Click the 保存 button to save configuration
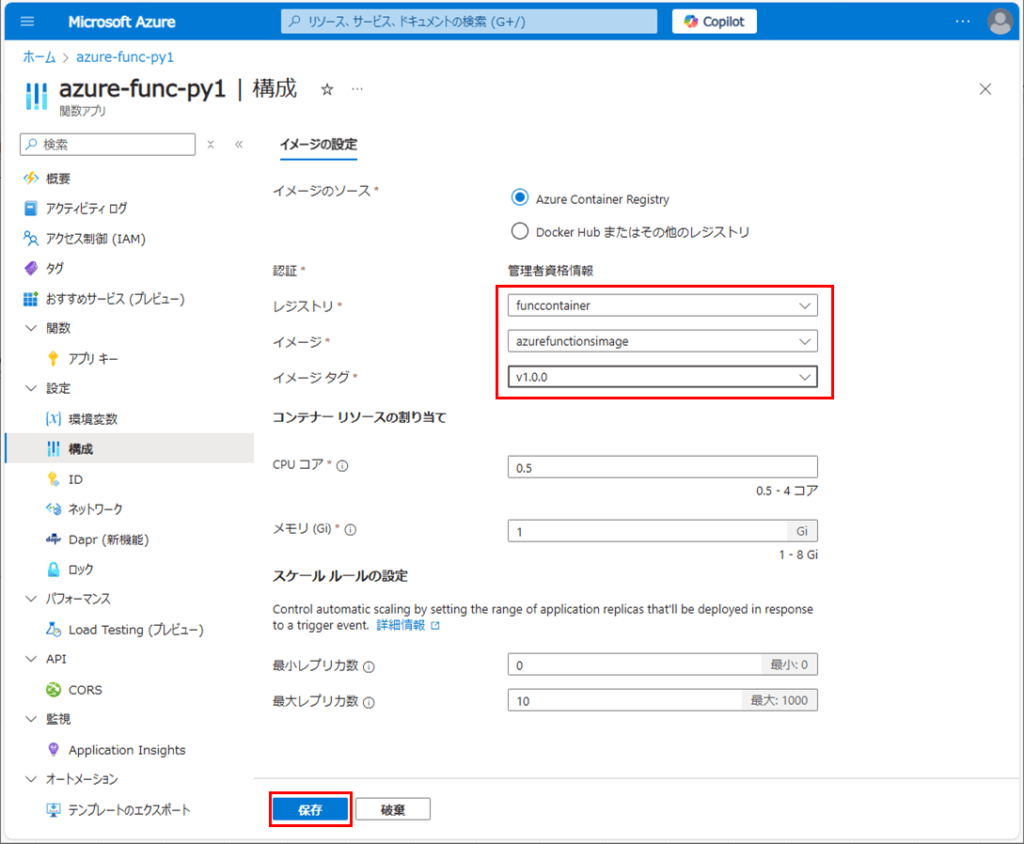 310,809
